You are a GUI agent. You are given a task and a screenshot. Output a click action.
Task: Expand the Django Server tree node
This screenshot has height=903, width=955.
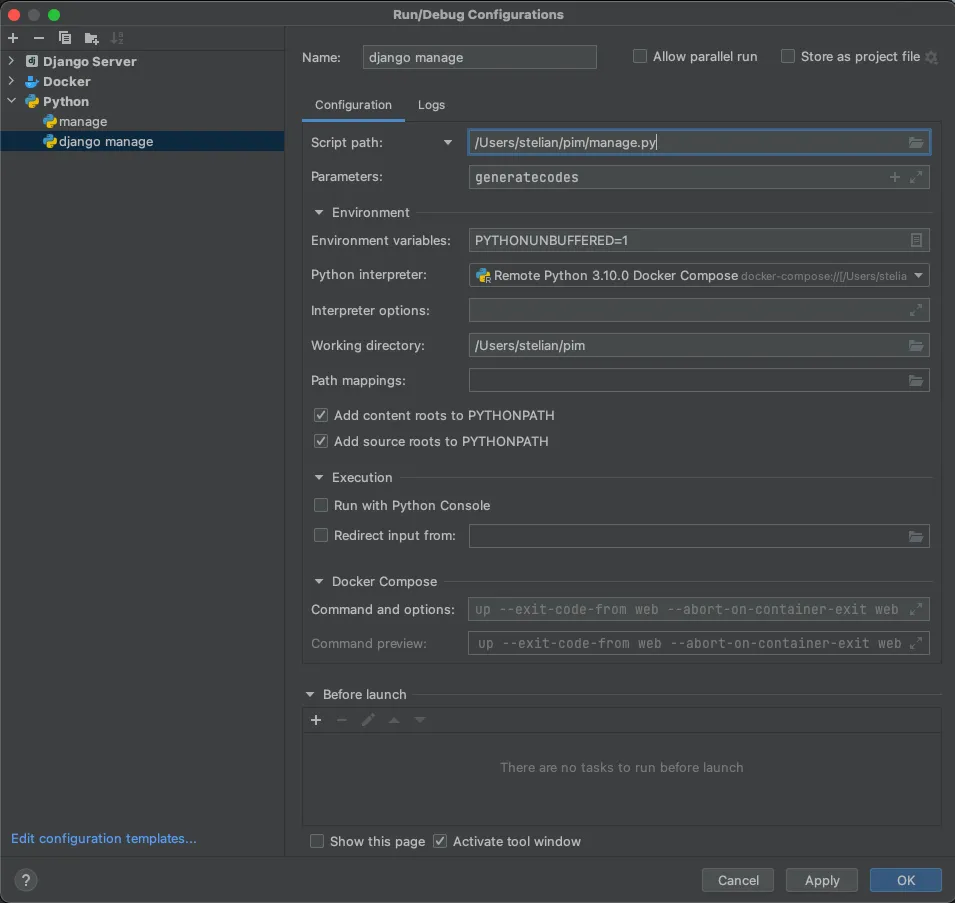pos(11,61)
